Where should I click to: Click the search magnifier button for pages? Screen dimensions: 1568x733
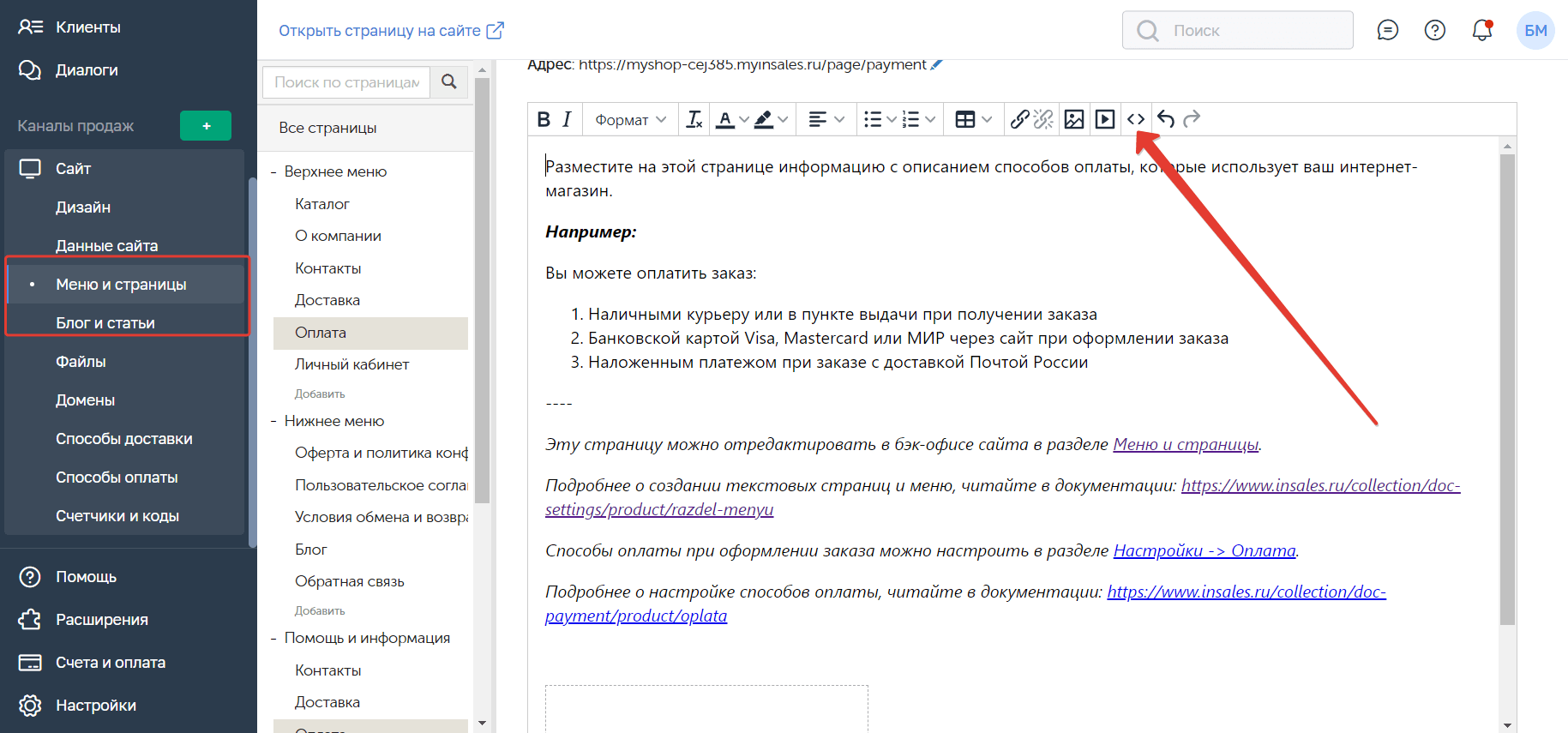click(449, 81)
